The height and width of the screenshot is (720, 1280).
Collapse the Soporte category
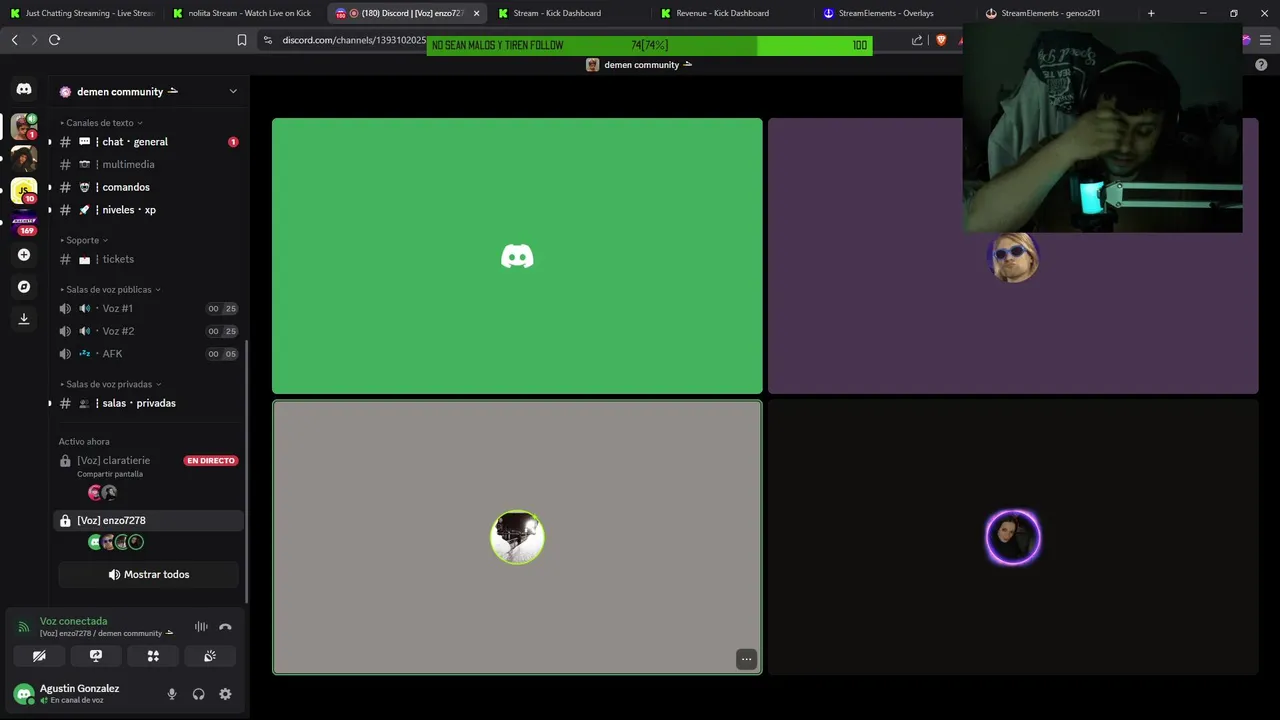tap(84, 240)
